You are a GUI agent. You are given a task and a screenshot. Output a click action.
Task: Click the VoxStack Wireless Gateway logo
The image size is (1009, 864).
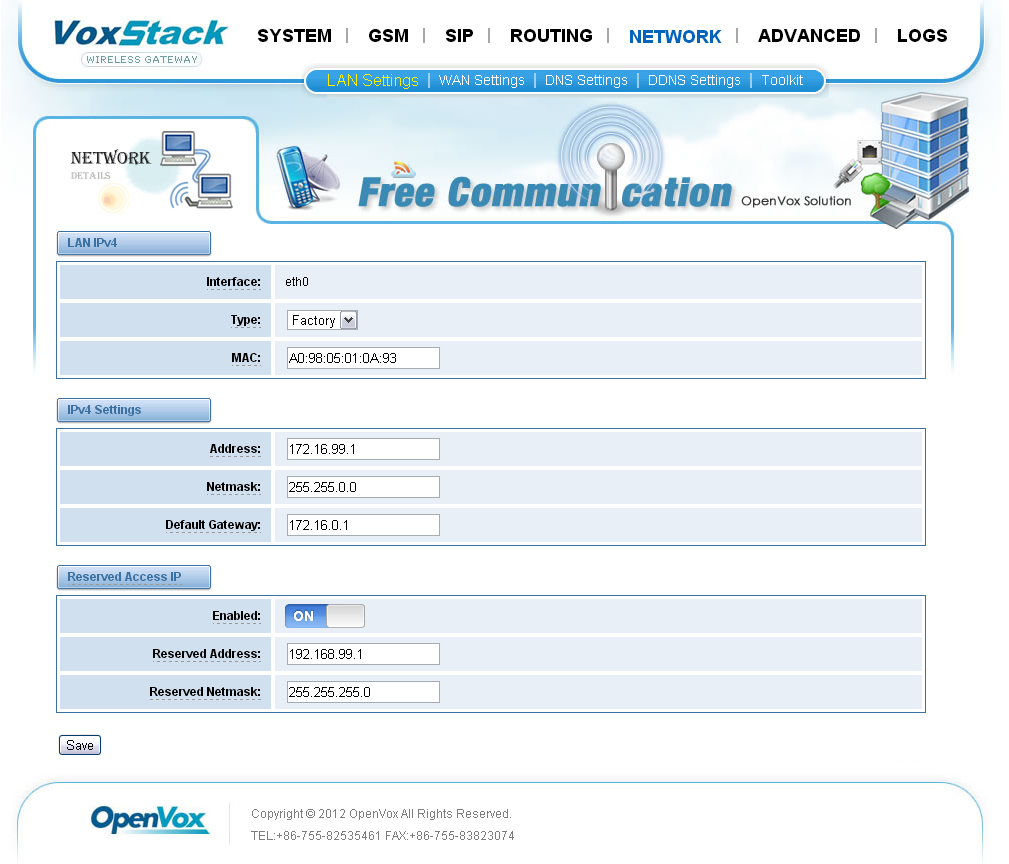pos(140,40)
